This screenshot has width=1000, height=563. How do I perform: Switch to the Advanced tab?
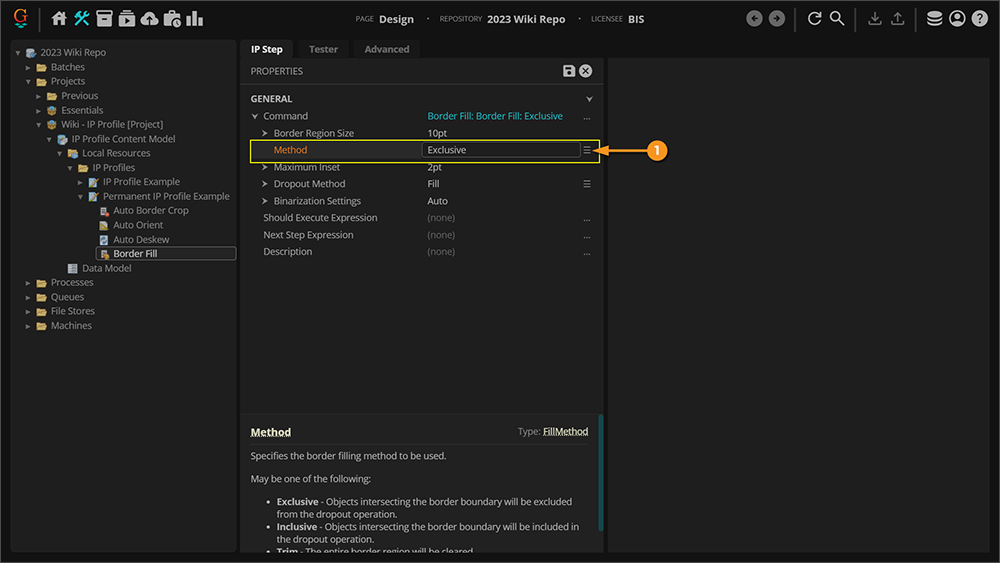[x=386, y=49]
